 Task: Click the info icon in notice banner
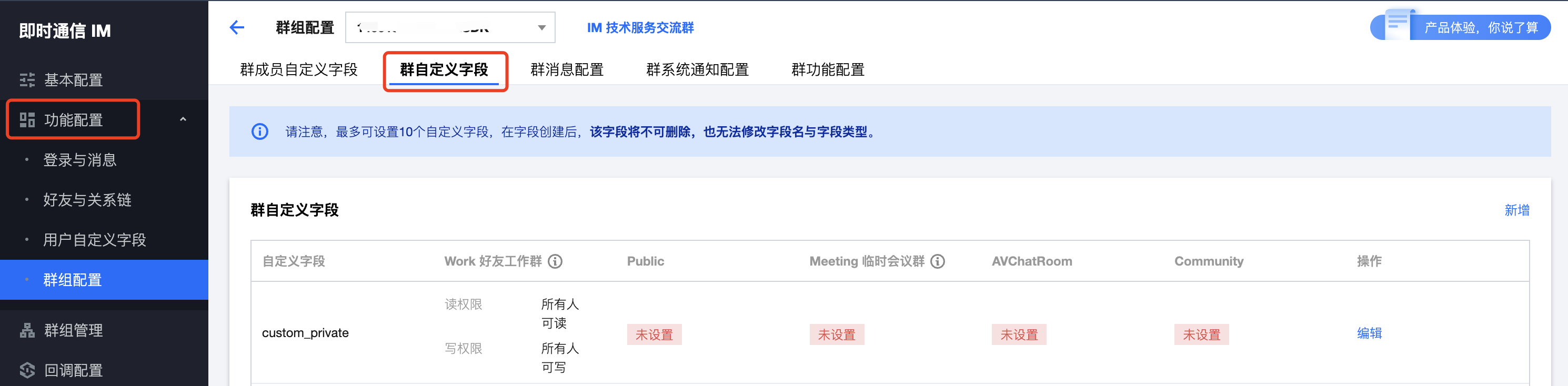[x=260, y=131]
